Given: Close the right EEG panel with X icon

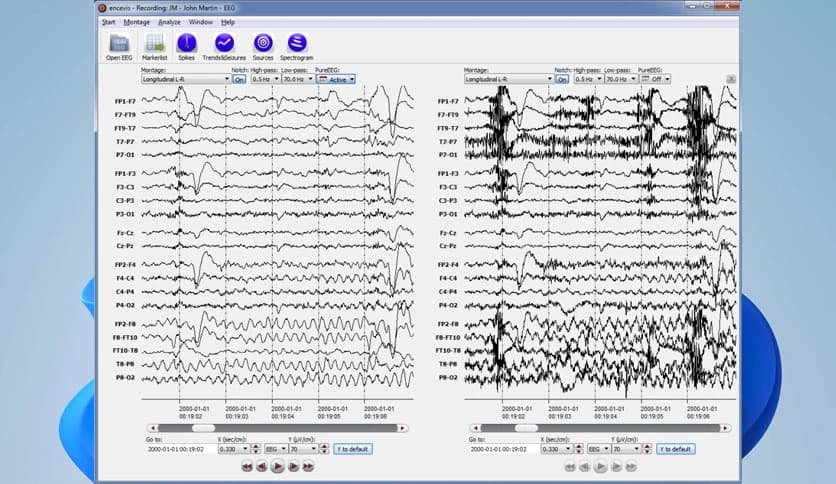Looking at the screenshot, I should coord(731,78).
